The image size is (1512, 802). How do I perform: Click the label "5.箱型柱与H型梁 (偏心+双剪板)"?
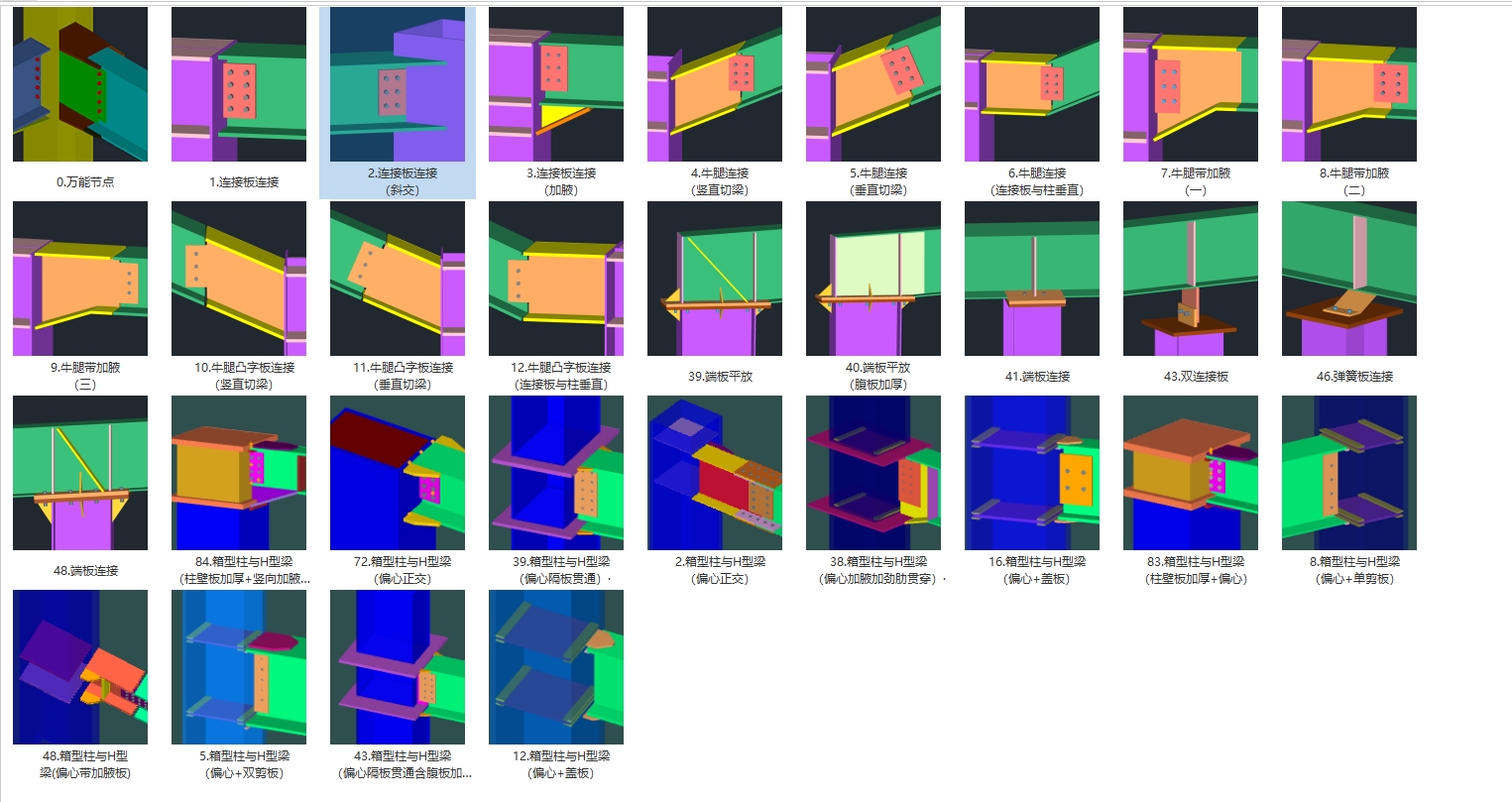[244, 764]
